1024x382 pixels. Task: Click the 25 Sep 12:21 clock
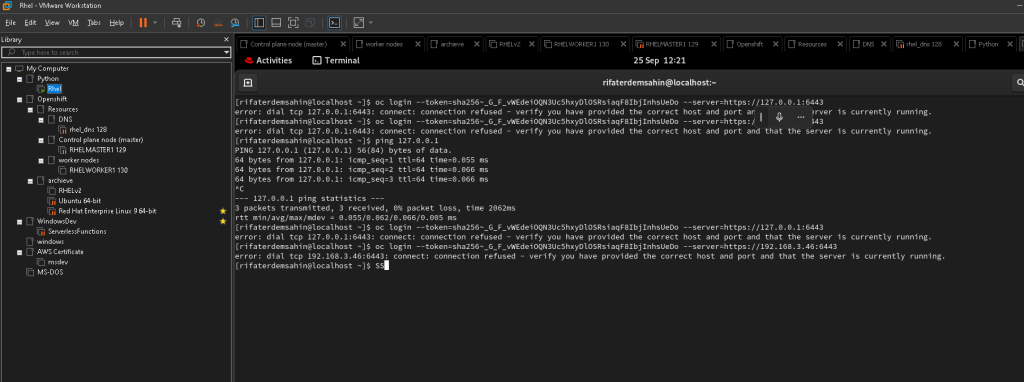660,61
